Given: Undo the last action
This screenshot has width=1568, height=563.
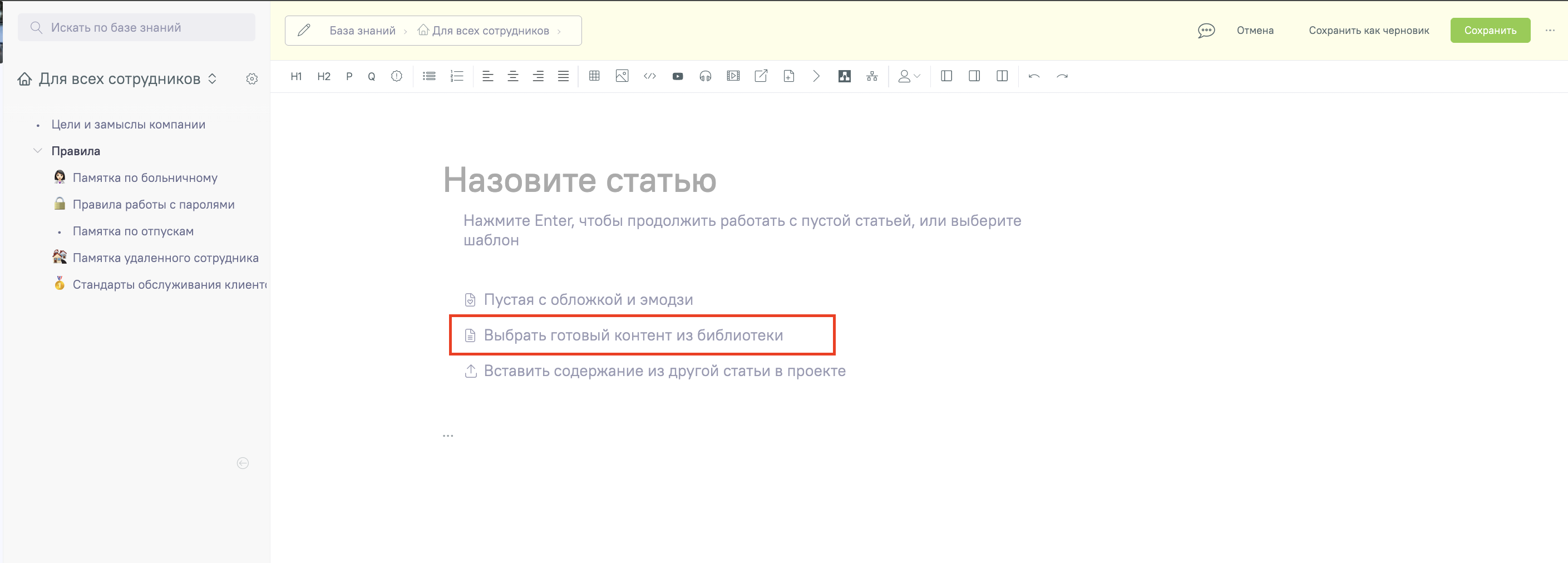Looking at the screenshot, I should click(x=1035, y=76).
